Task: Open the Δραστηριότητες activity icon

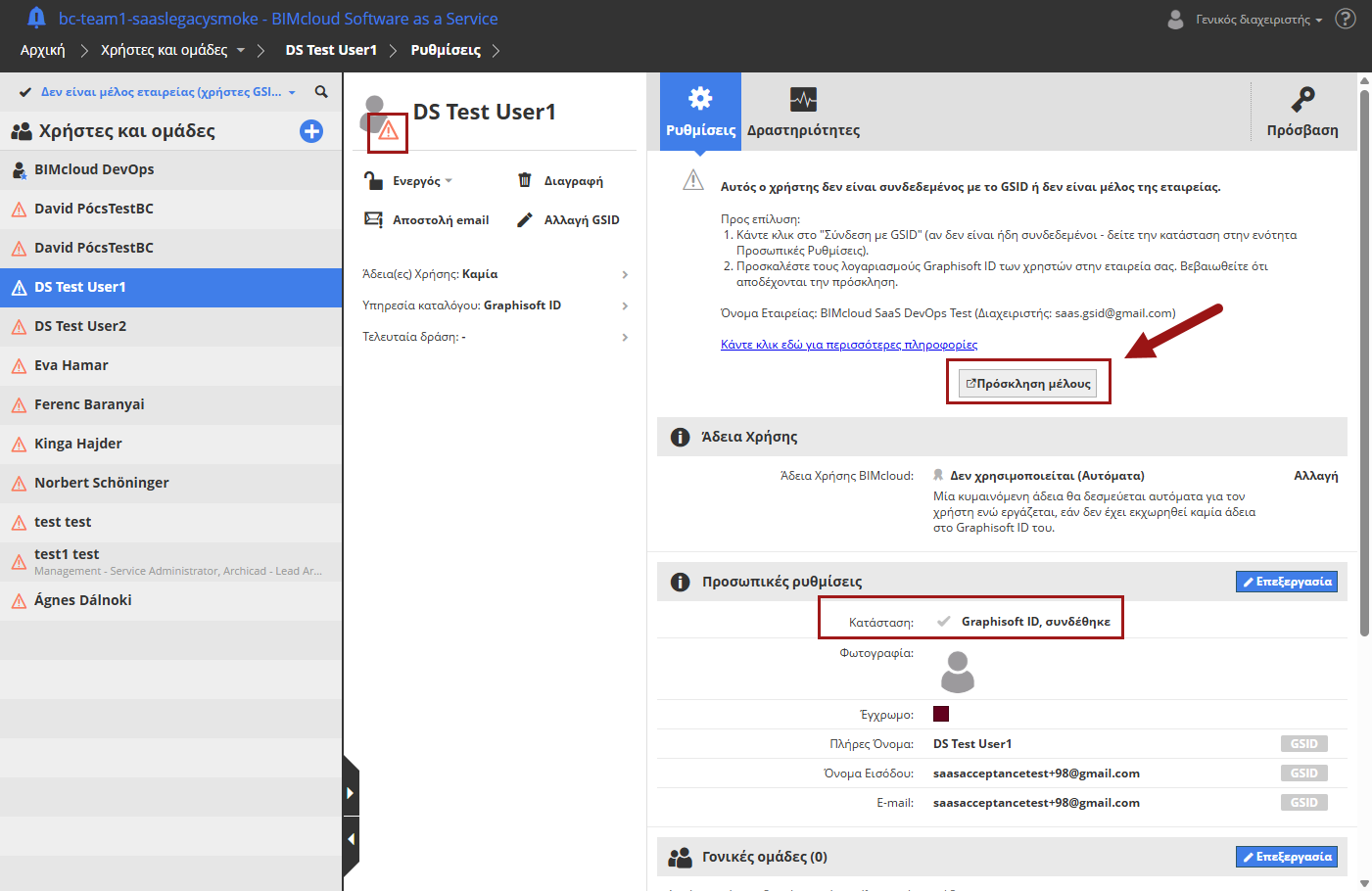Action: click(x=803, y=99)
